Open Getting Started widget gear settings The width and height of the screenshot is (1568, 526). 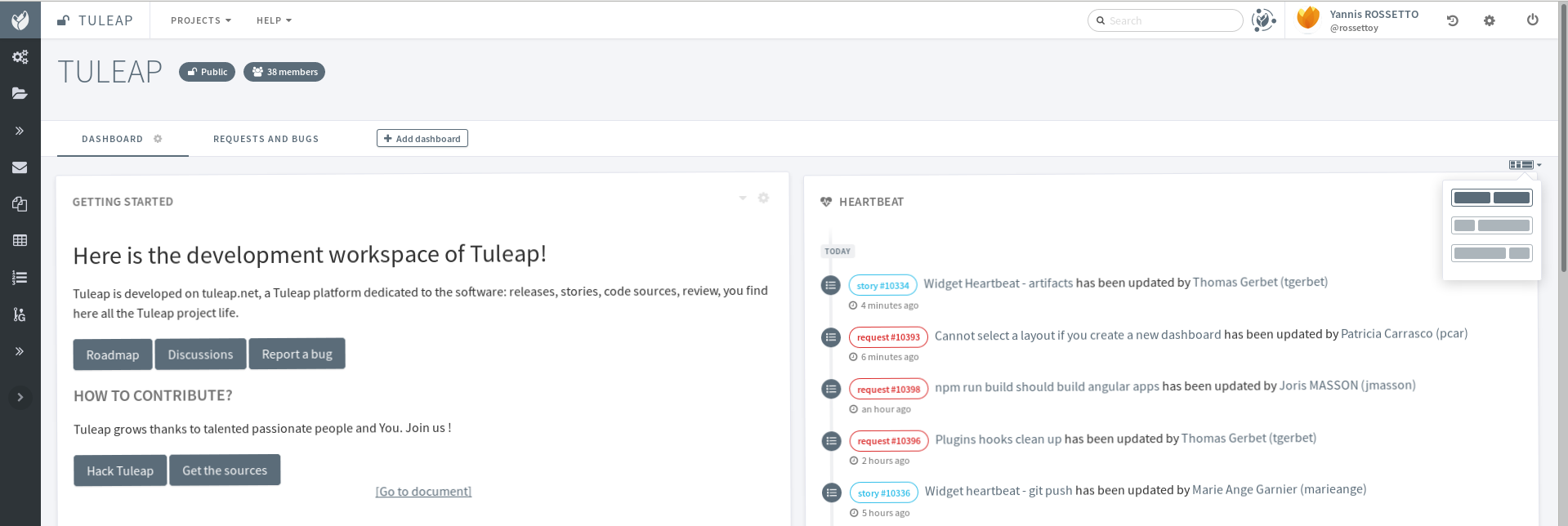[x=763, y=198]
